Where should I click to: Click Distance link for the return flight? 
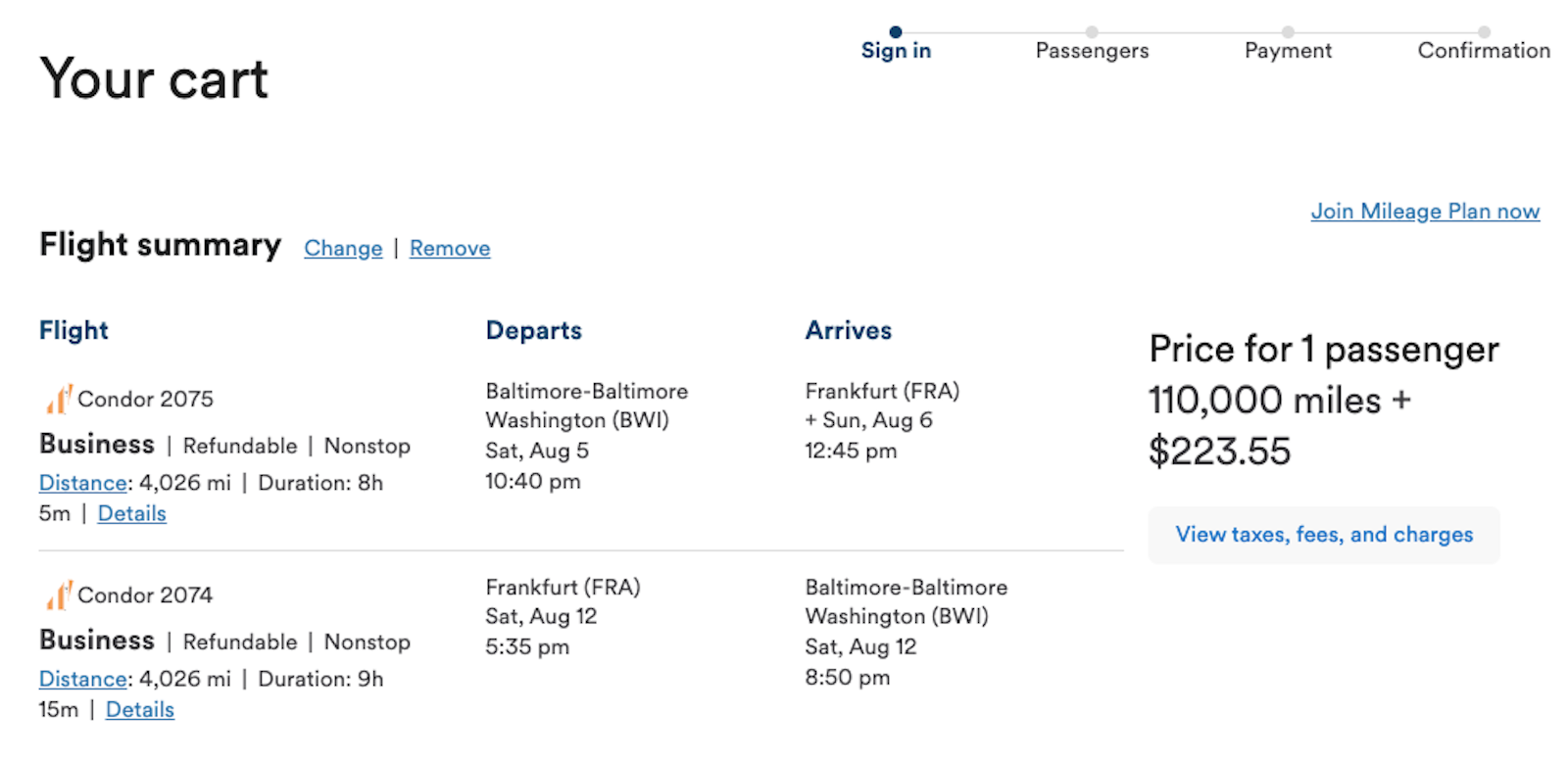(81, 678)
